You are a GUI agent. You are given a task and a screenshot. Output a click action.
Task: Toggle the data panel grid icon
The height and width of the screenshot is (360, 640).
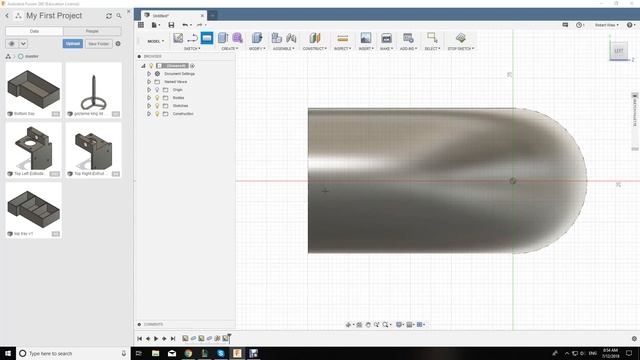point(141,25)
